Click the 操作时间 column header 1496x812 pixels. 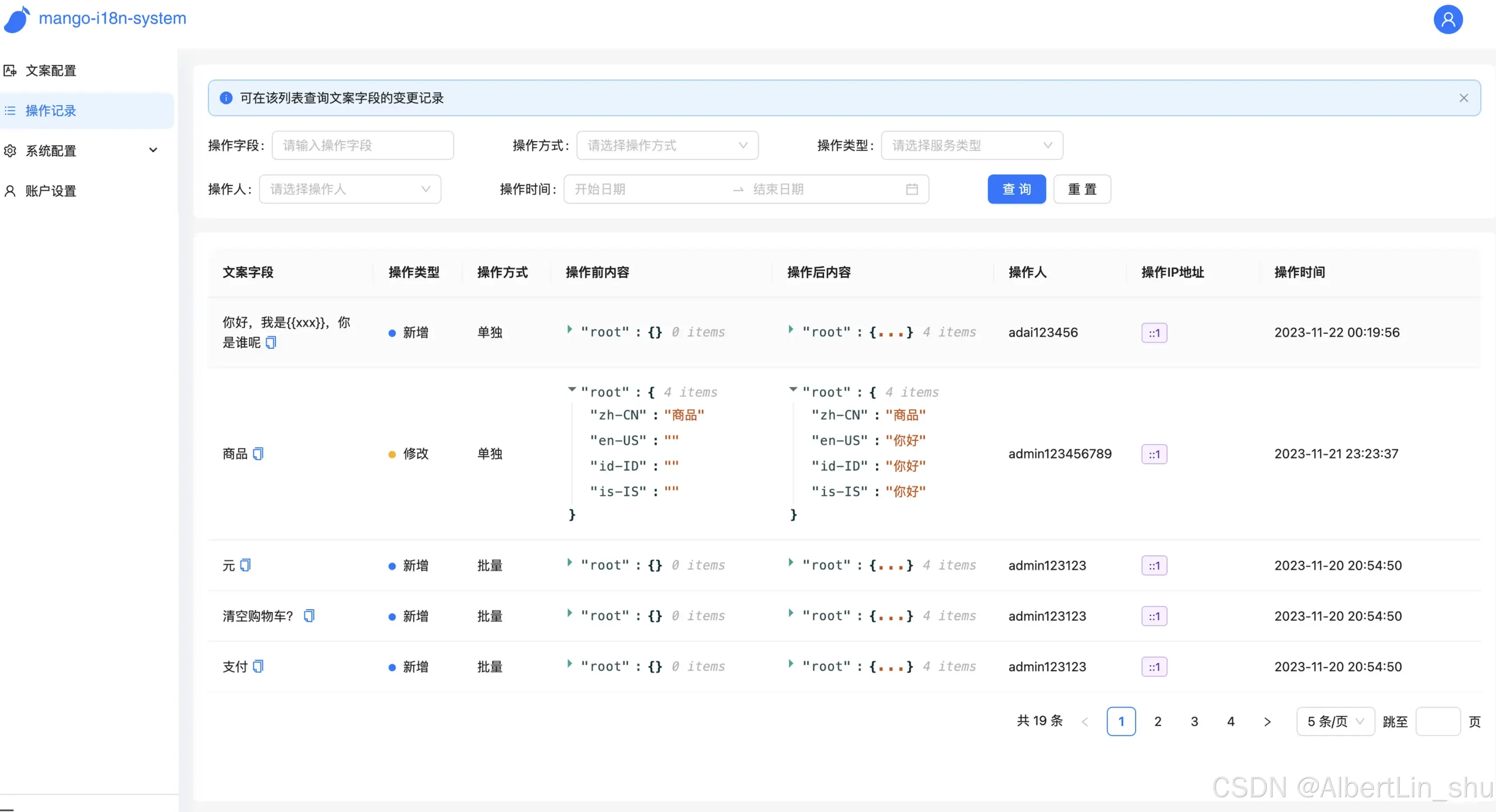click(x=1300, y=272)
